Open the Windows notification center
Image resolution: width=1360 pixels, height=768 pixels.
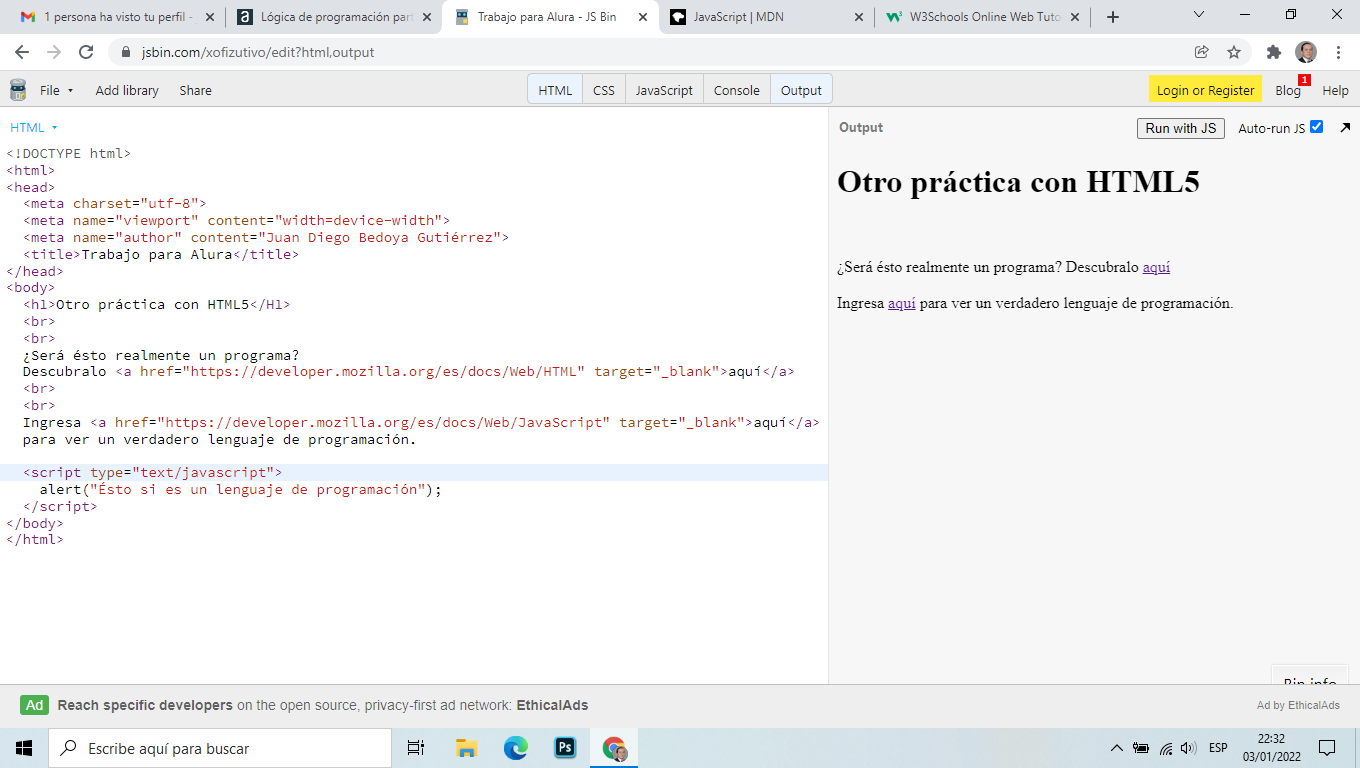point(1327,748)
